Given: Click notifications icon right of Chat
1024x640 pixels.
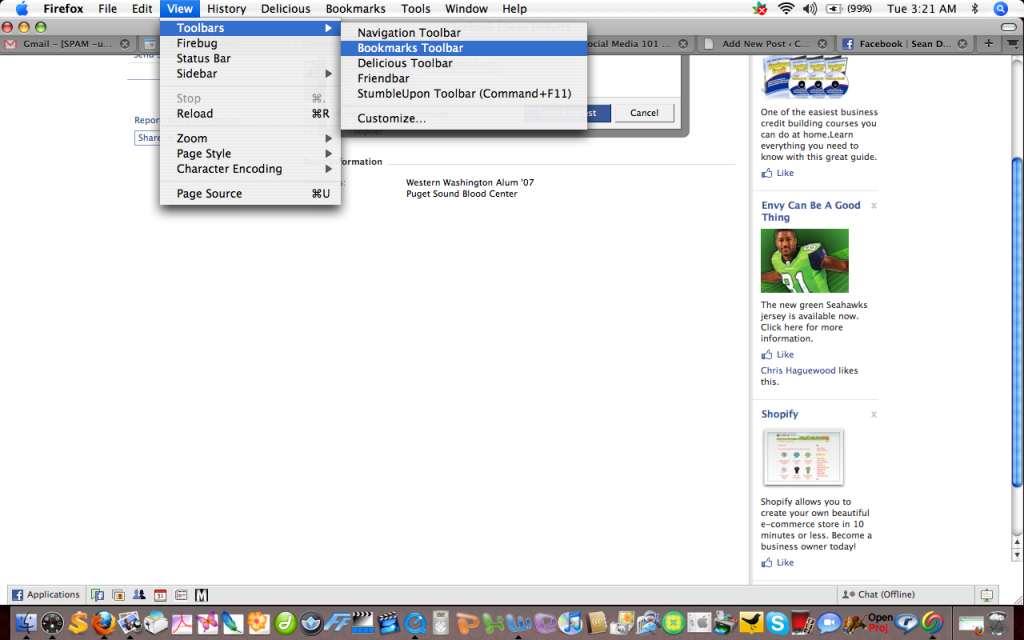Looking at the screenshot, I should (x=987, y=595).
